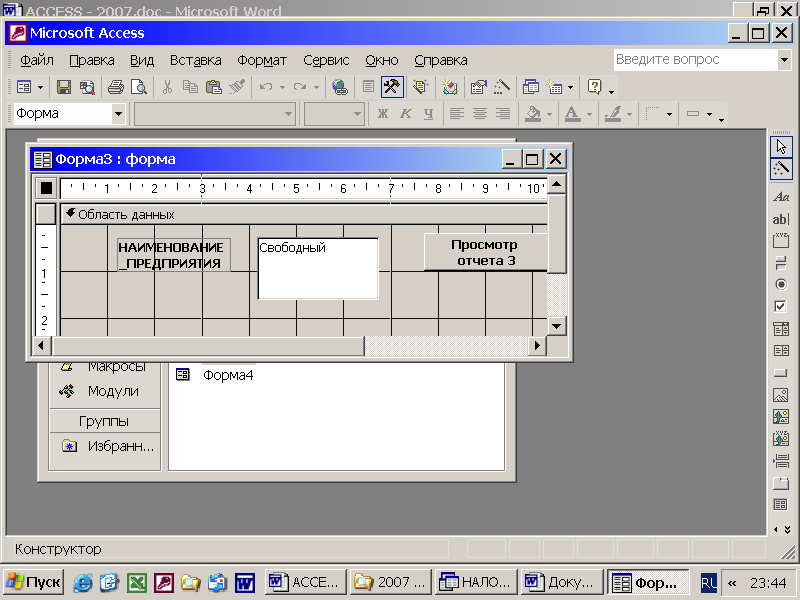Switch to the 'НАЛО...' taskbar window
This screenshot has width=800, height=600.
click(476, 582)
